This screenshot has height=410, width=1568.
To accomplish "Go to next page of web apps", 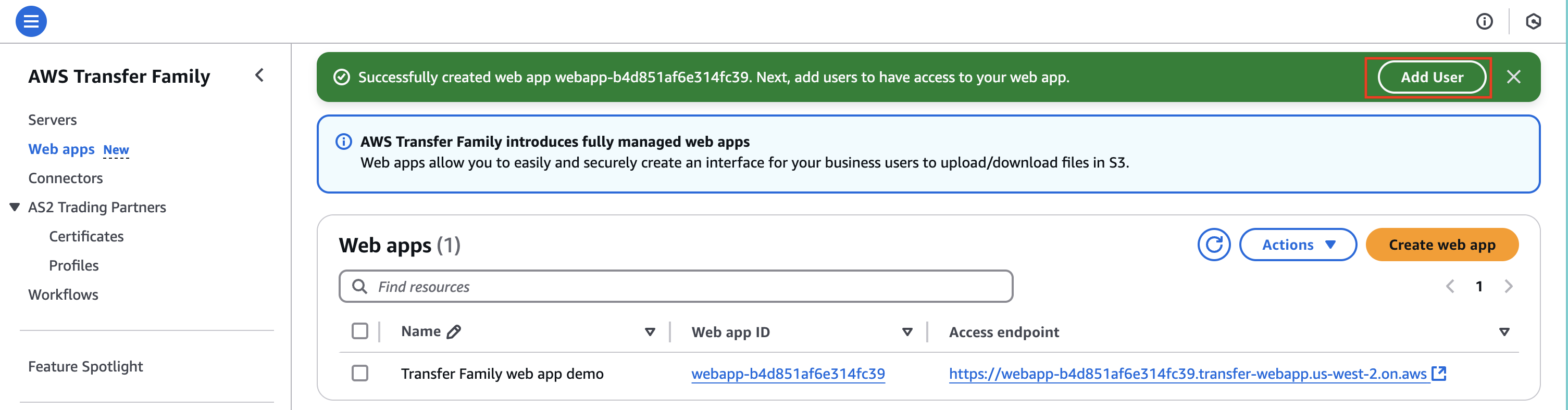I will click(1508, 287).
